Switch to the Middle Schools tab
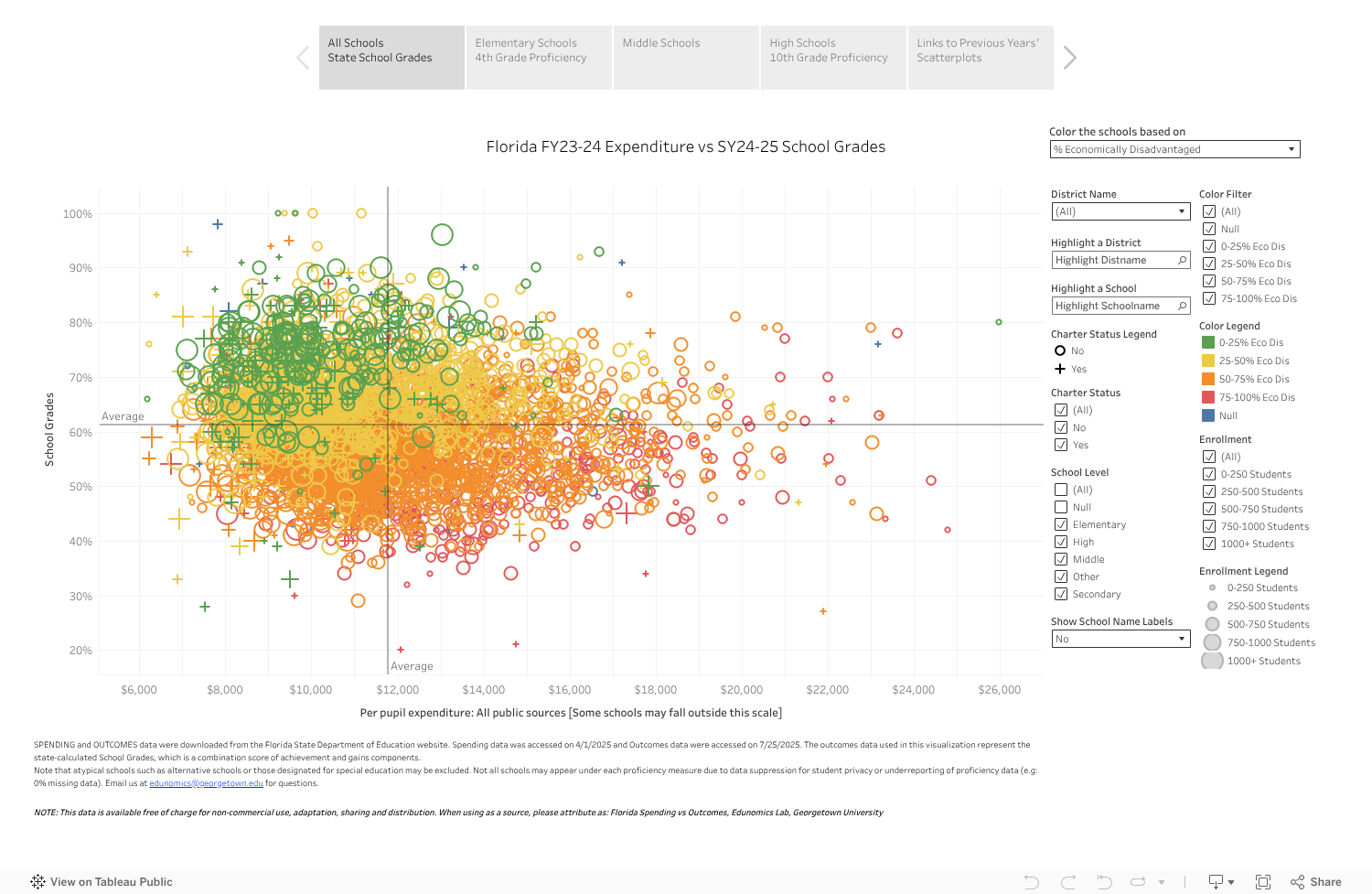Screen dimensions: 1372x894 (686, 58)
